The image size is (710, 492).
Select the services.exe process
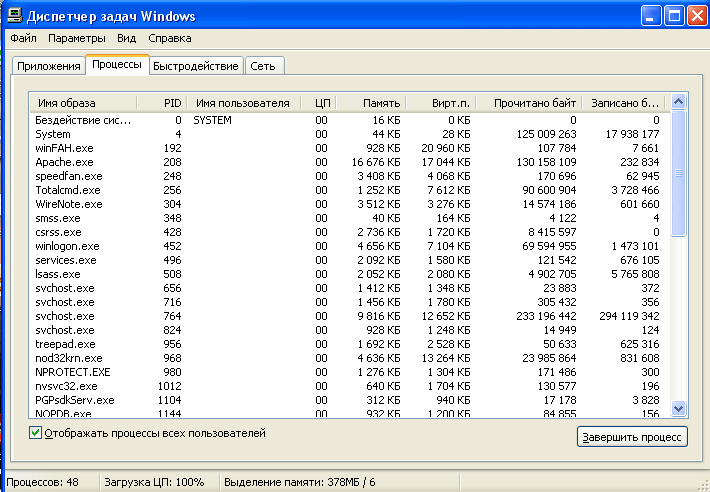pos(347,260)
